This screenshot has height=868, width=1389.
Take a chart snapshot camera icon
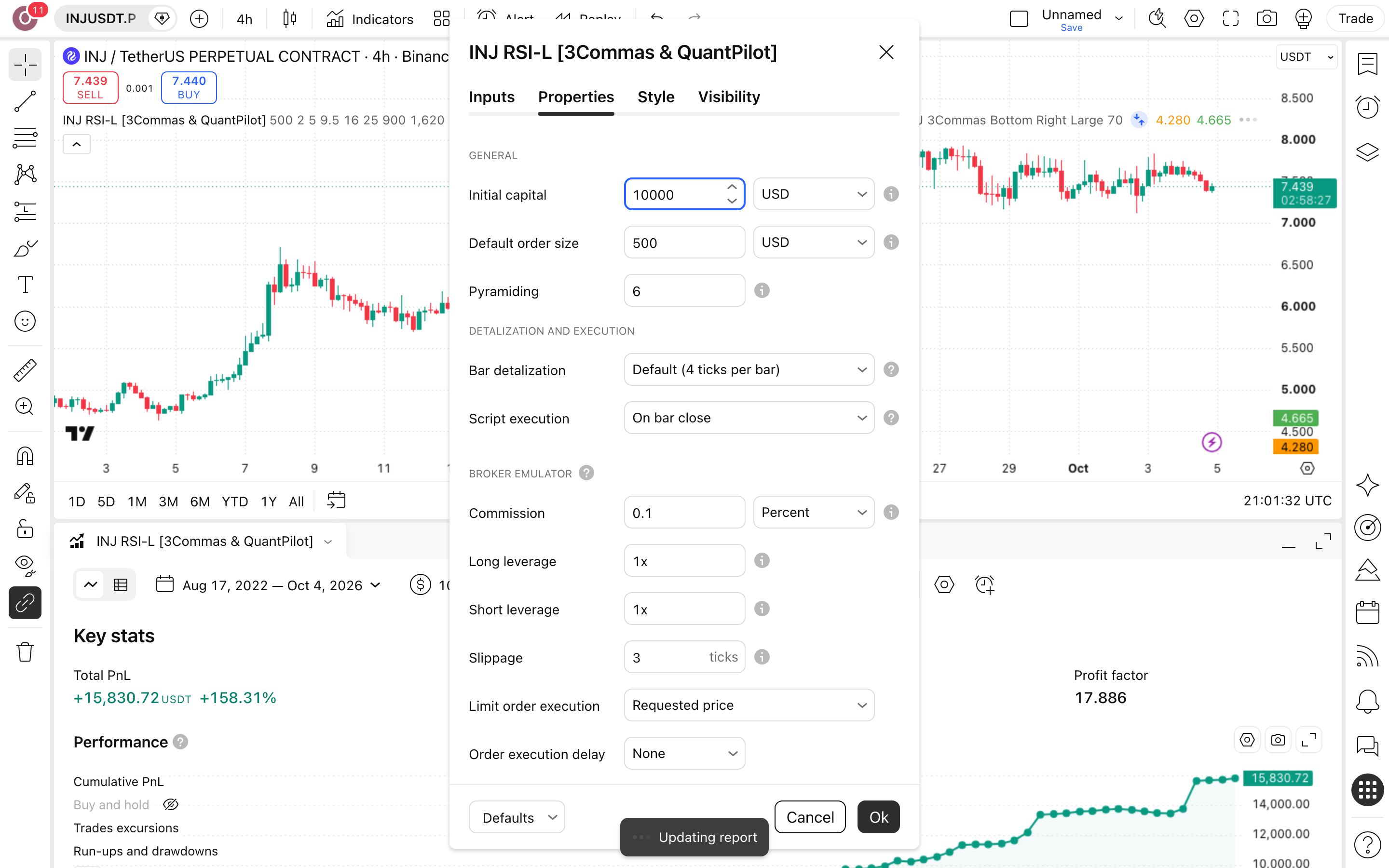(1267, 18)
